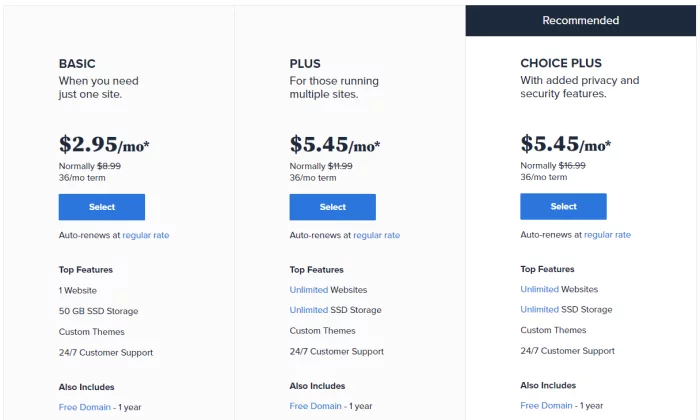Click the $2.95/mo price in Basic plan
This screenshot has width=700, height=420.
pyautogui.click(x=104, y=145)
